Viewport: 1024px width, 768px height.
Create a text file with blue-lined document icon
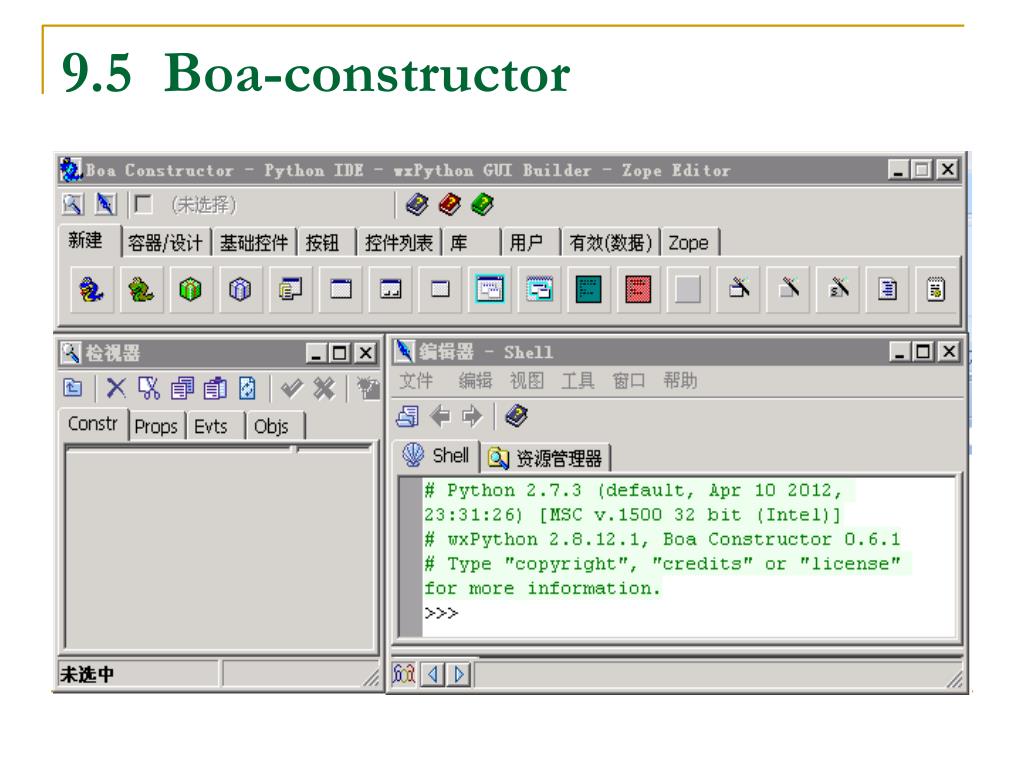(x=887, y=289)
